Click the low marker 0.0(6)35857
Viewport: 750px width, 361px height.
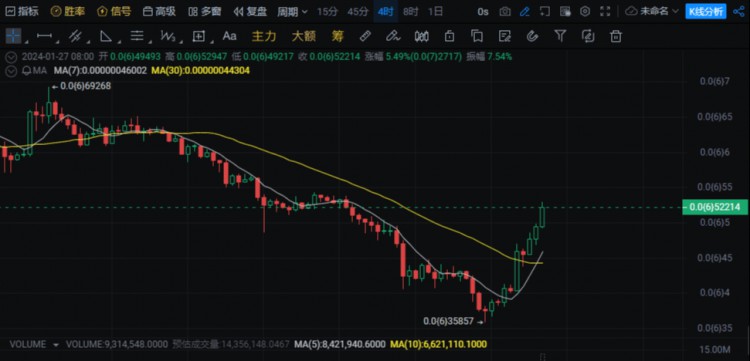449,322
